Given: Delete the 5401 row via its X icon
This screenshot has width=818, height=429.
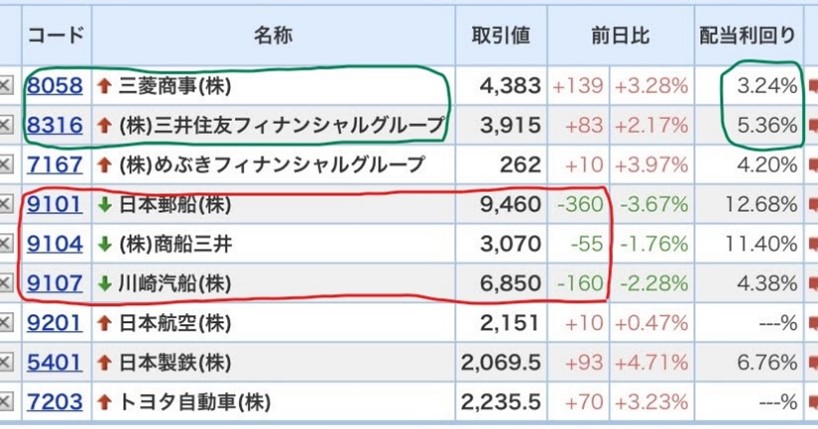Looking at the screenshot, I should tap(5, 363).
